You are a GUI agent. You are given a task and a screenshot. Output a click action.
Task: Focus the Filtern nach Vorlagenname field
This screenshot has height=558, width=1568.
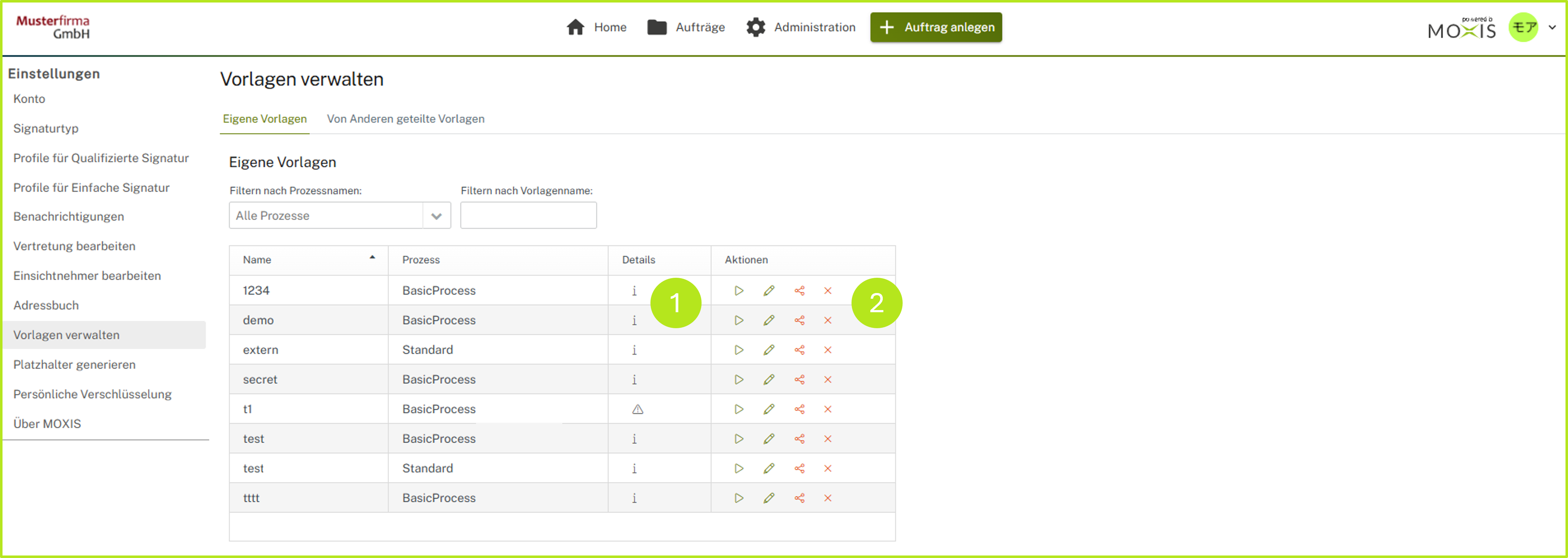click(x=528, y=216)
